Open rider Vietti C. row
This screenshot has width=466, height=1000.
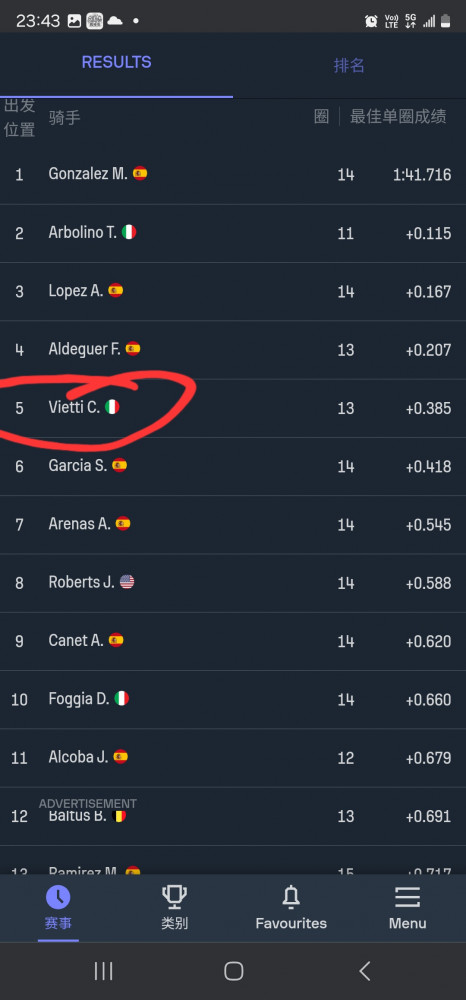(233, 408)
